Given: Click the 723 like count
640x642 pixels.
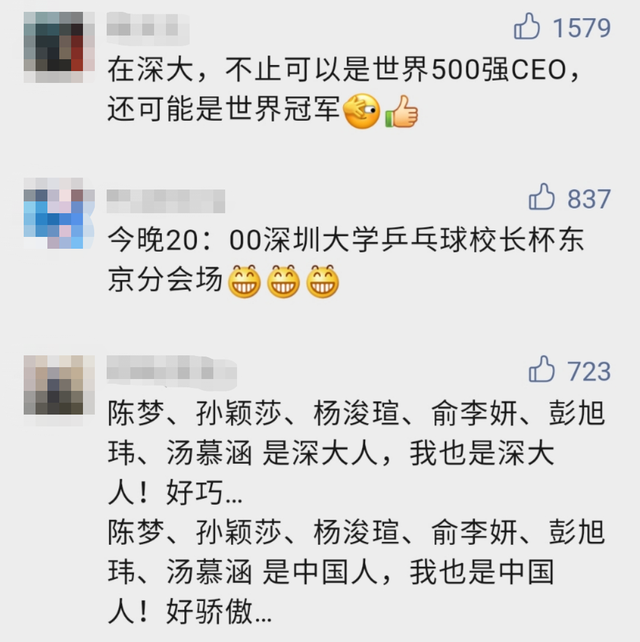Looking at the screenshot, I should [x=589, y=371].
